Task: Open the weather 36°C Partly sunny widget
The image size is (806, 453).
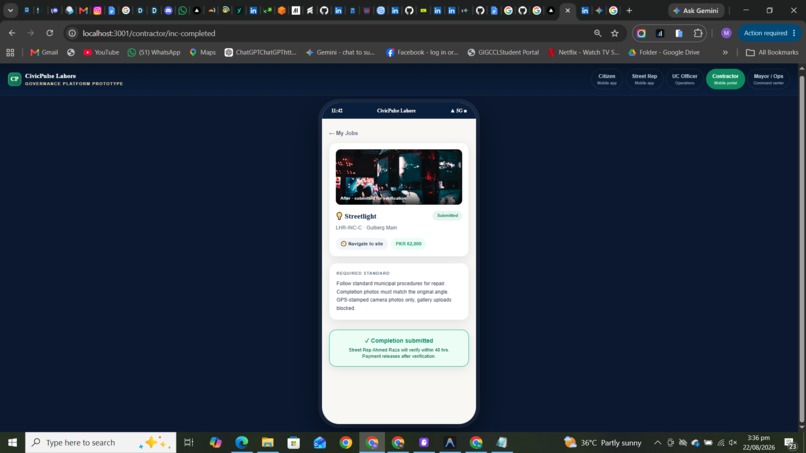Action: [603, 443]
